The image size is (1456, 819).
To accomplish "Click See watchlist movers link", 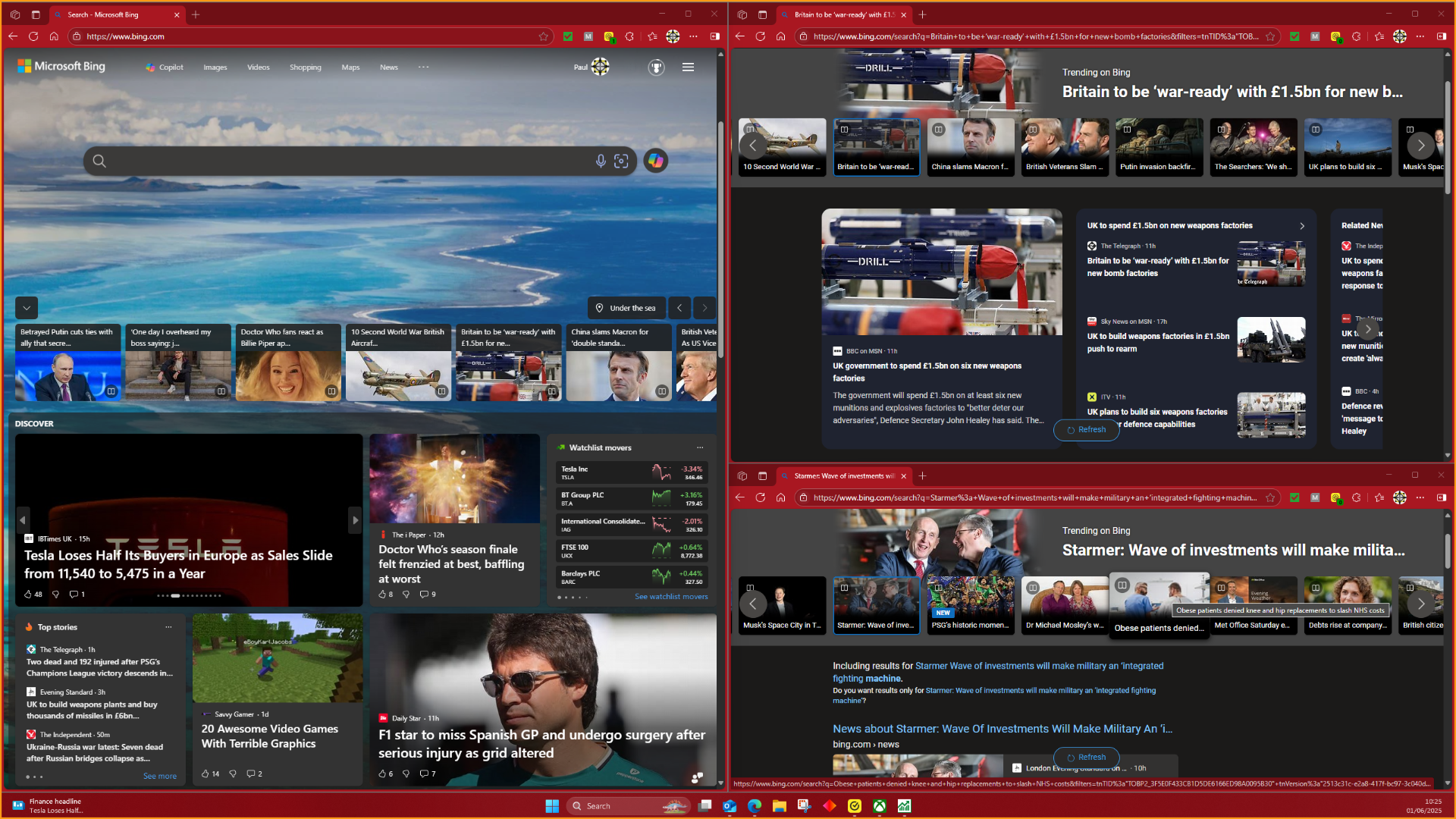I will 670,597.
